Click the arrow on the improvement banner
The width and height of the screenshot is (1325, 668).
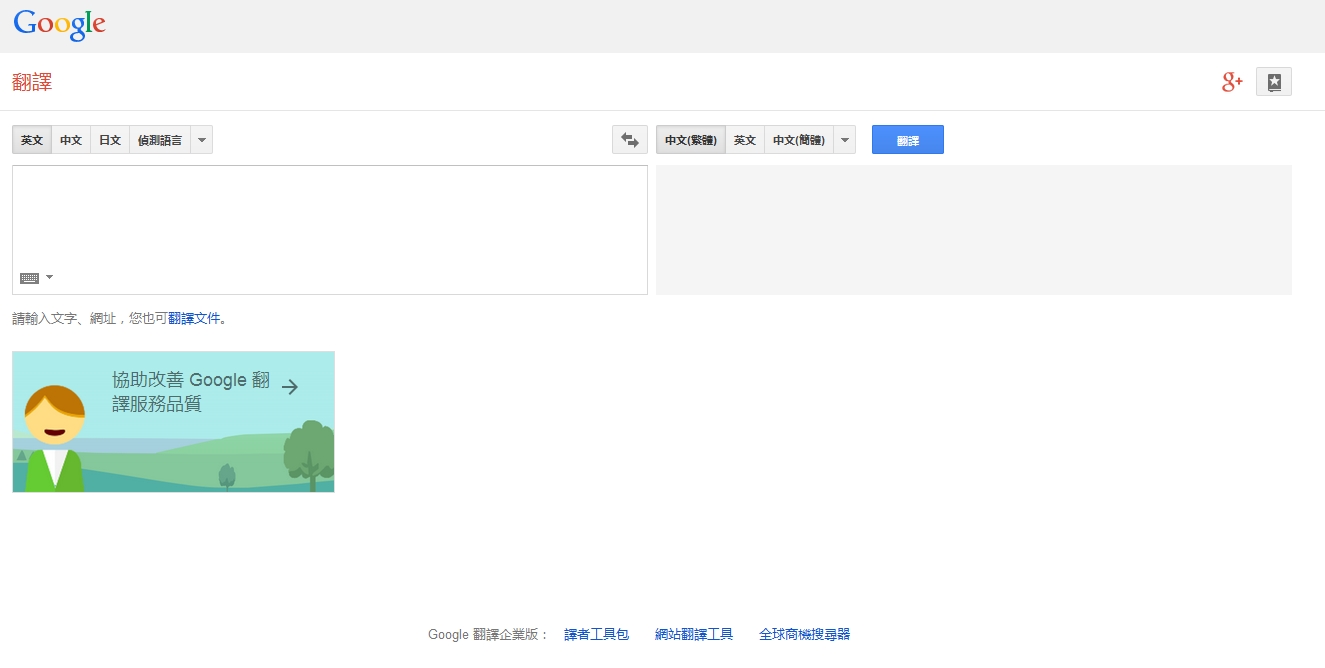(290, 387)
